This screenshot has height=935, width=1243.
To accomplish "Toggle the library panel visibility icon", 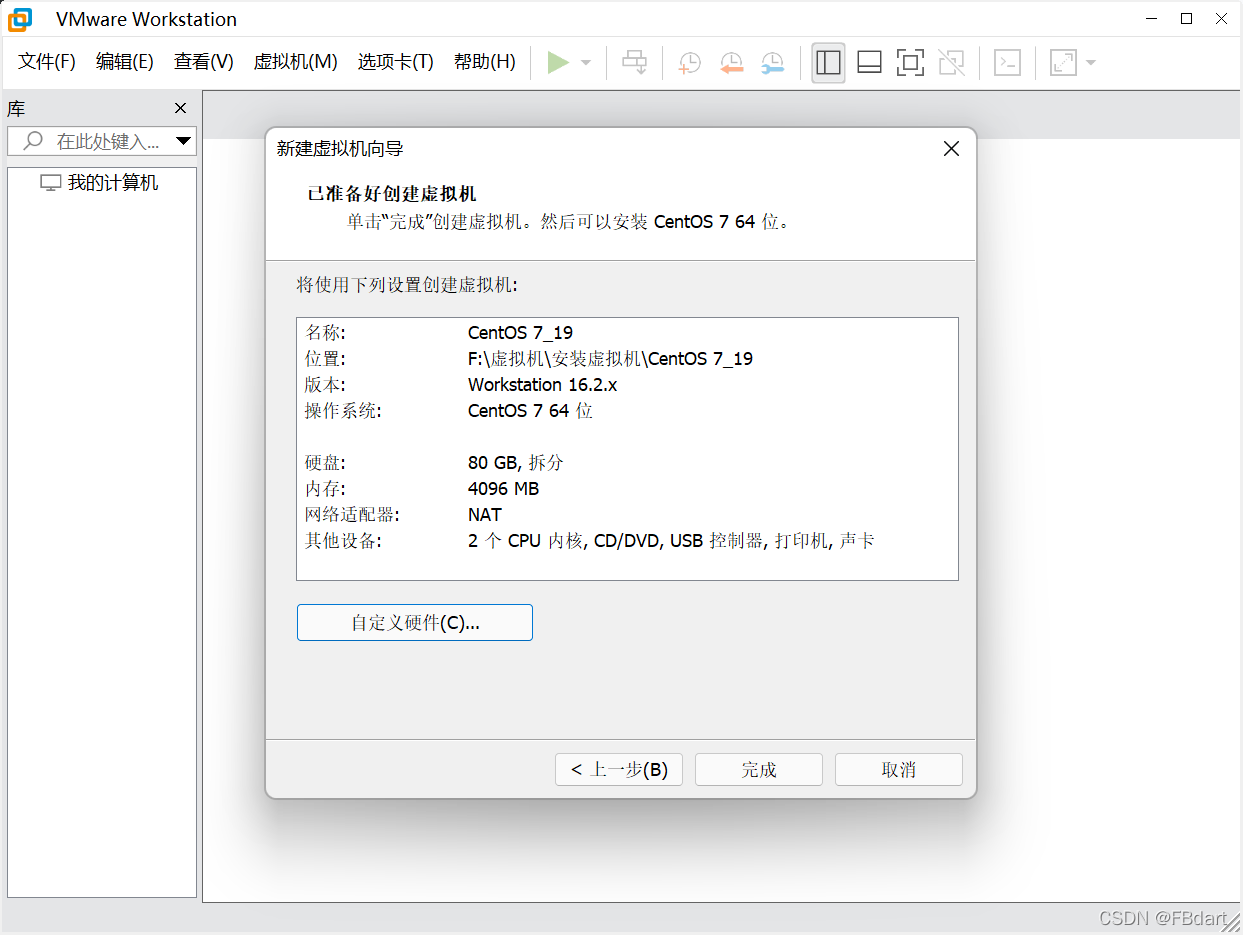I will point(828,62).
